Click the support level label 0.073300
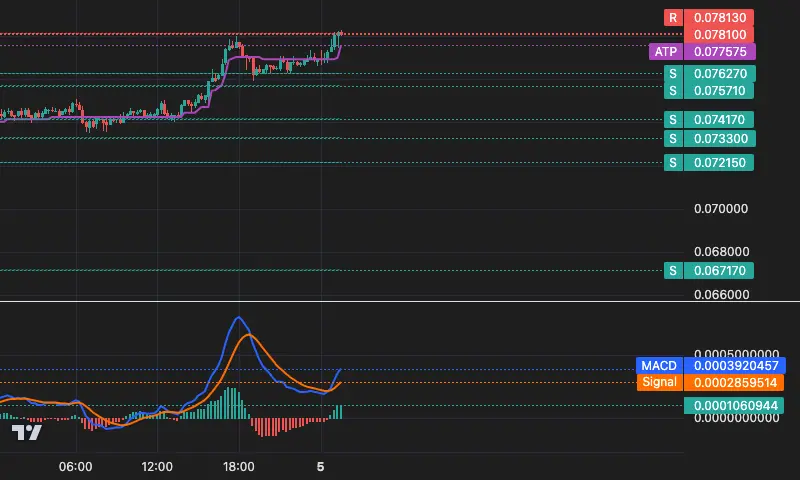Image resolution: width=800 pixels, height=480 pixels. point(709,139)
